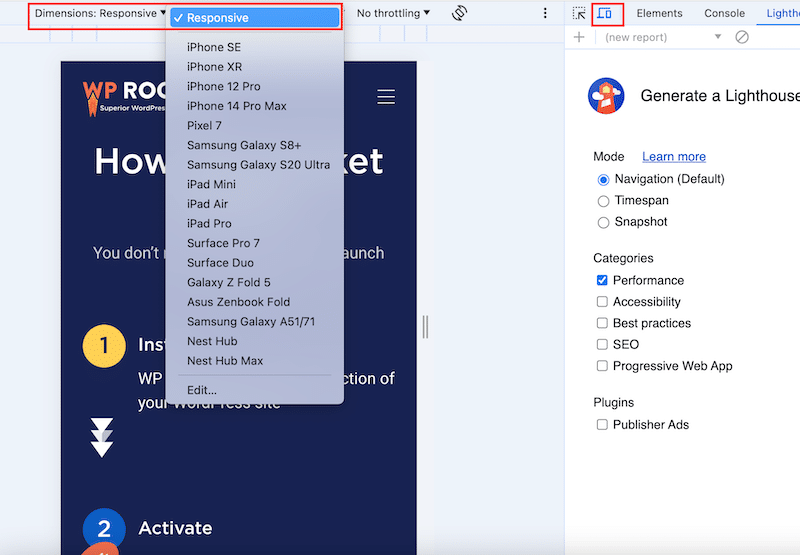Grab the viewport resize handle
The width and height of the screenshot is (800, 555).
pos(425,327)
